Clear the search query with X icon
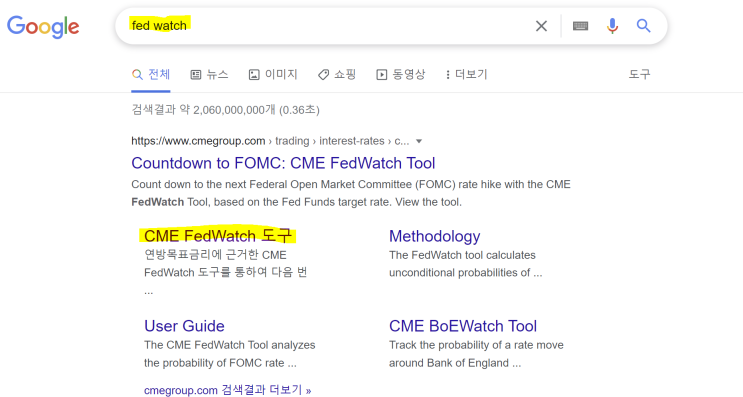The width and height of the screenshot is (743, 397). tap(541, 26)
